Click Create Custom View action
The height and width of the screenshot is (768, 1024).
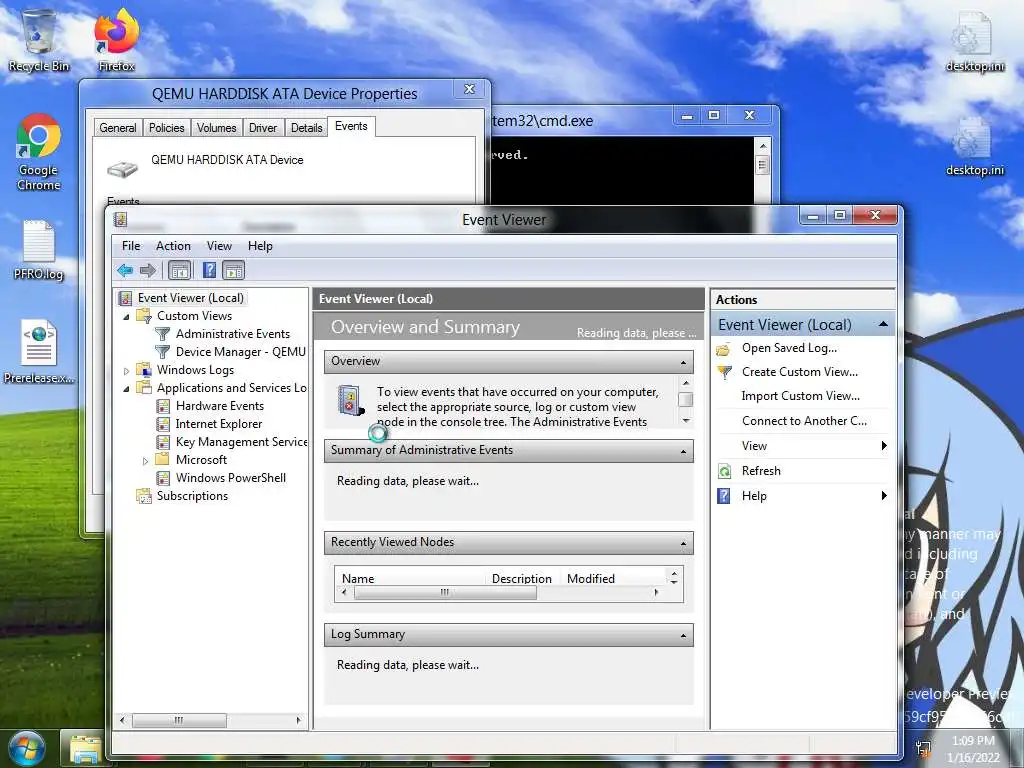coord(799,372)
